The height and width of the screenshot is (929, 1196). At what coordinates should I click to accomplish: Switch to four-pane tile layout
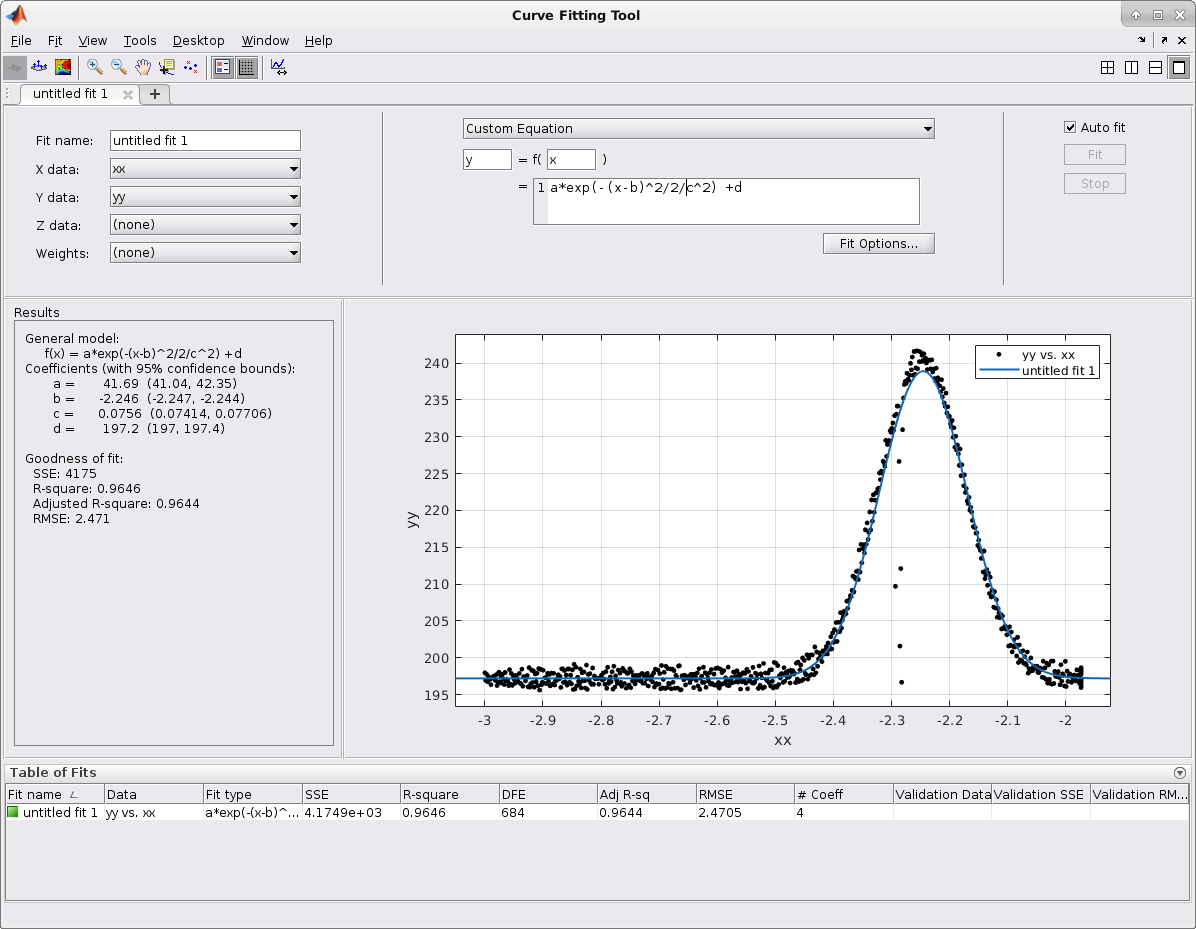pyautogui.click(x=1107, y=68)
